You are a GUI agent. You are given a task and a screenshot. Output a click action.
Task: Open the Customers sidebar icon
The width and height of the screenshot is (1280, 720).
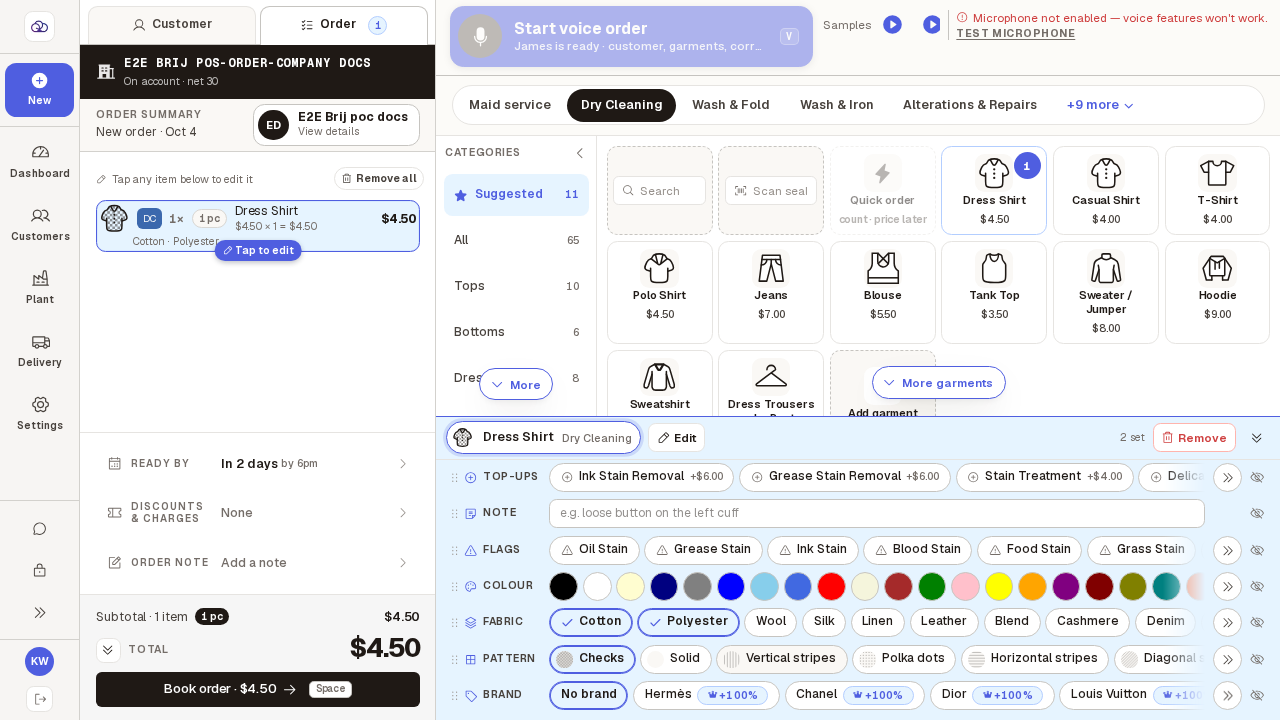click(40, 224)
